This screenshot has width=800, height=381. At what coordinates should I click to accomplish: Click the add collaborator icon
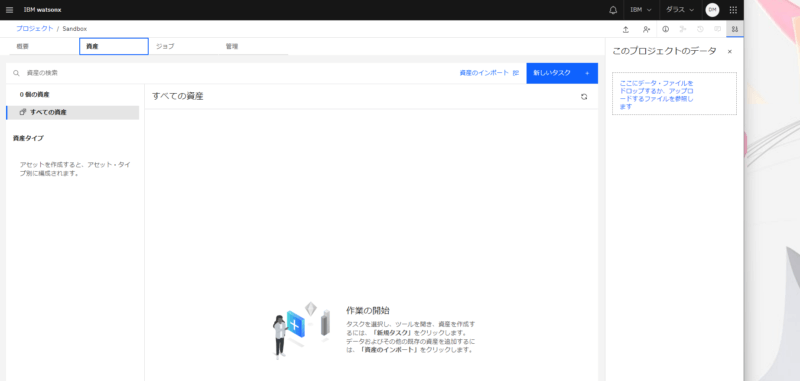tap(646, 29)
